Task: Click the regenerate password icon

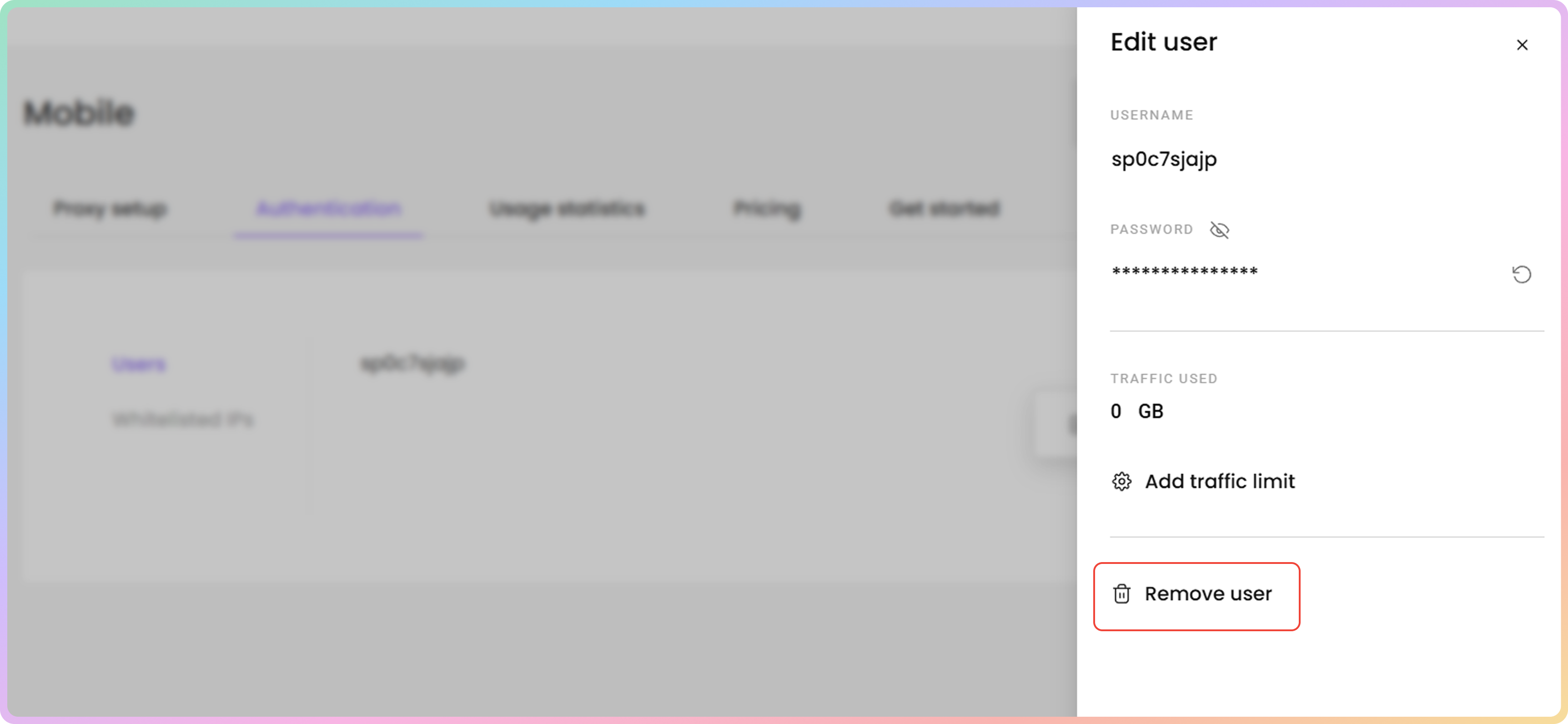Action: click(1521, 275)
